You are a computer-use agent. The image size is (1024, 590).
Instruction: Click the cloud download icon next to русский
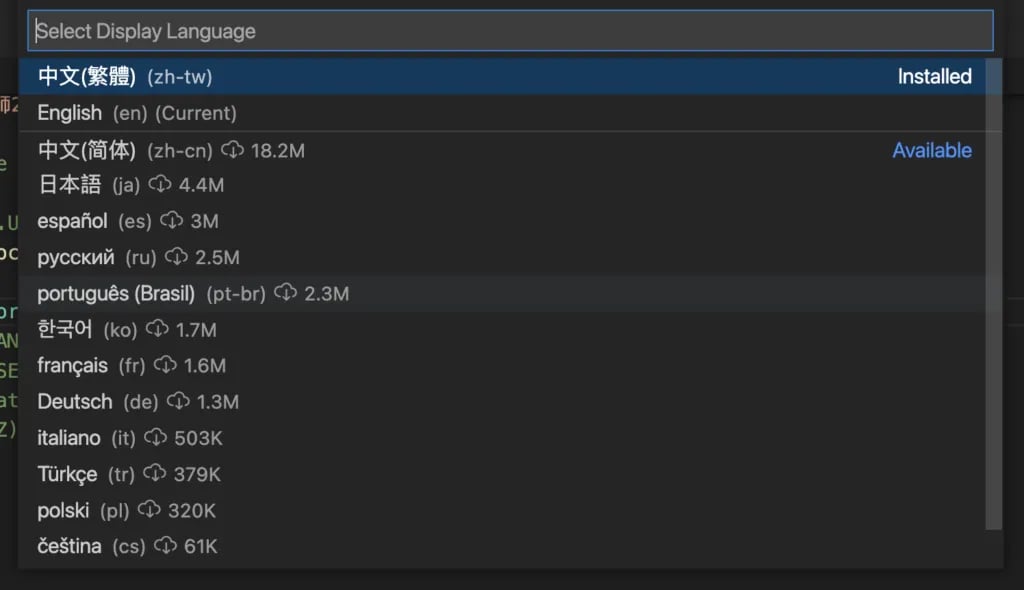[x=176, y=257]
